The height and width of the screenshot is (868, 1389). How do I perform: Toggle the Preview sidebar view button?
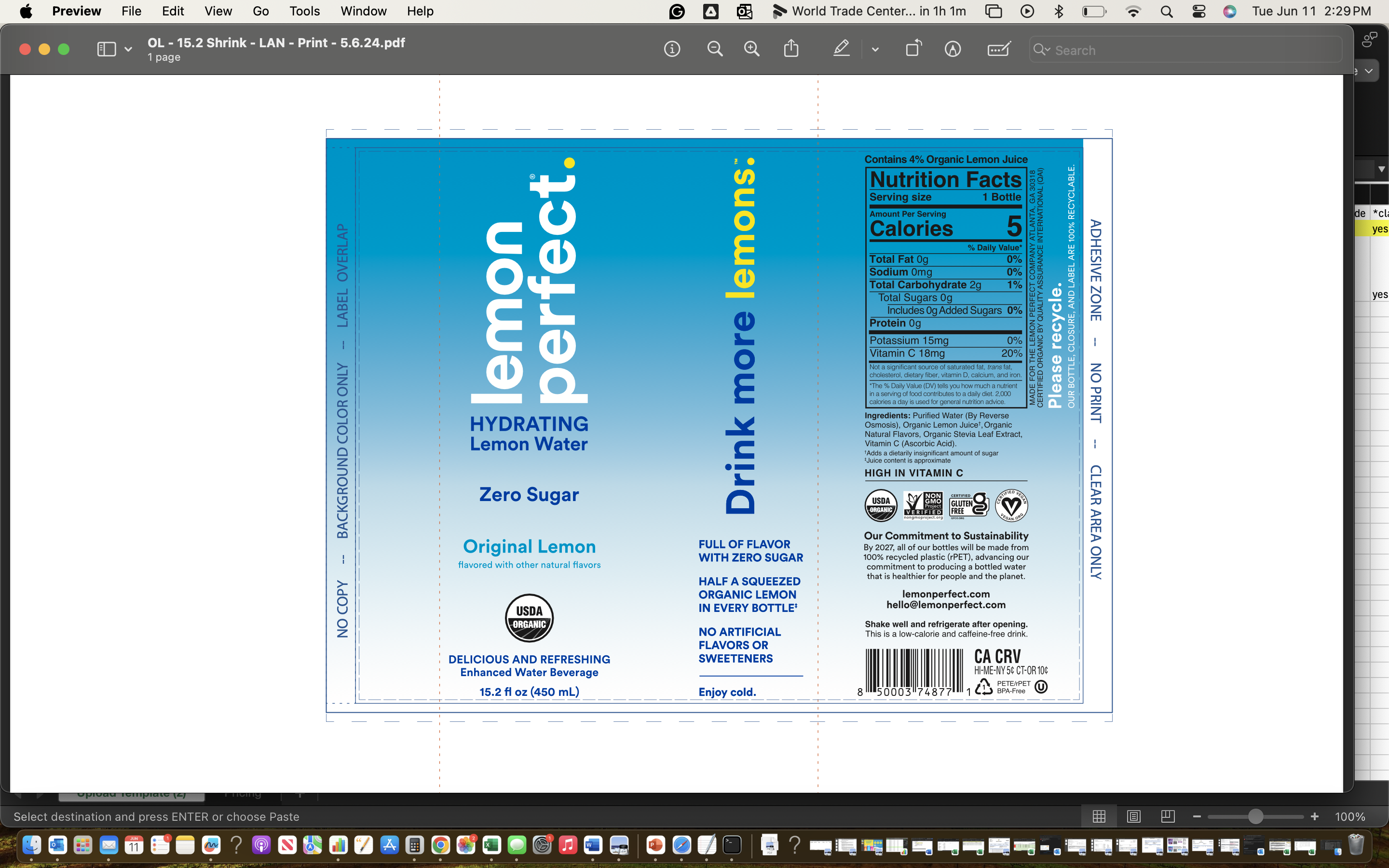(x=106, y=49)
